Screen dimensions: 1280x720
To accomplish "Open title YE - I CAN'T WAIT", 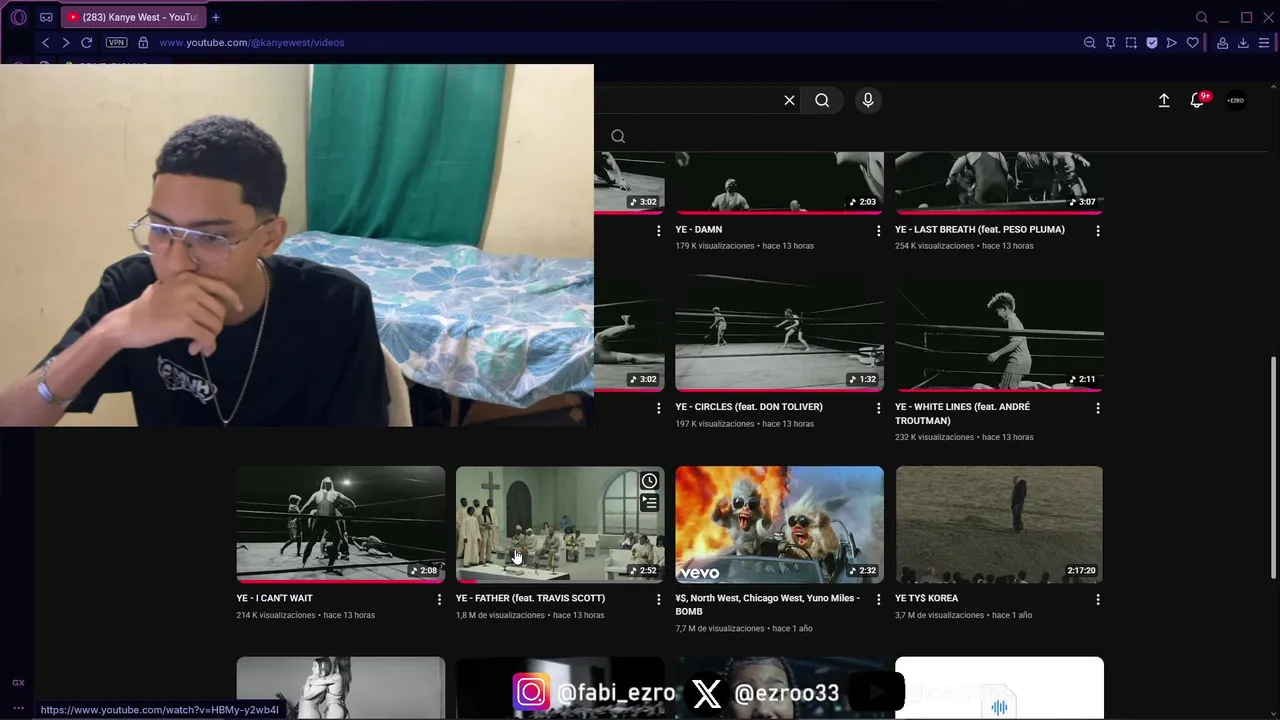I will (274, 598).
